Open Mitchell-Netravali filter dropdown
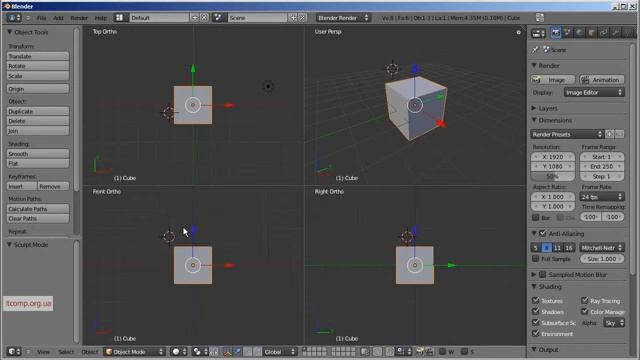Viewport: 640px width, 360px height. pos(602,248)
